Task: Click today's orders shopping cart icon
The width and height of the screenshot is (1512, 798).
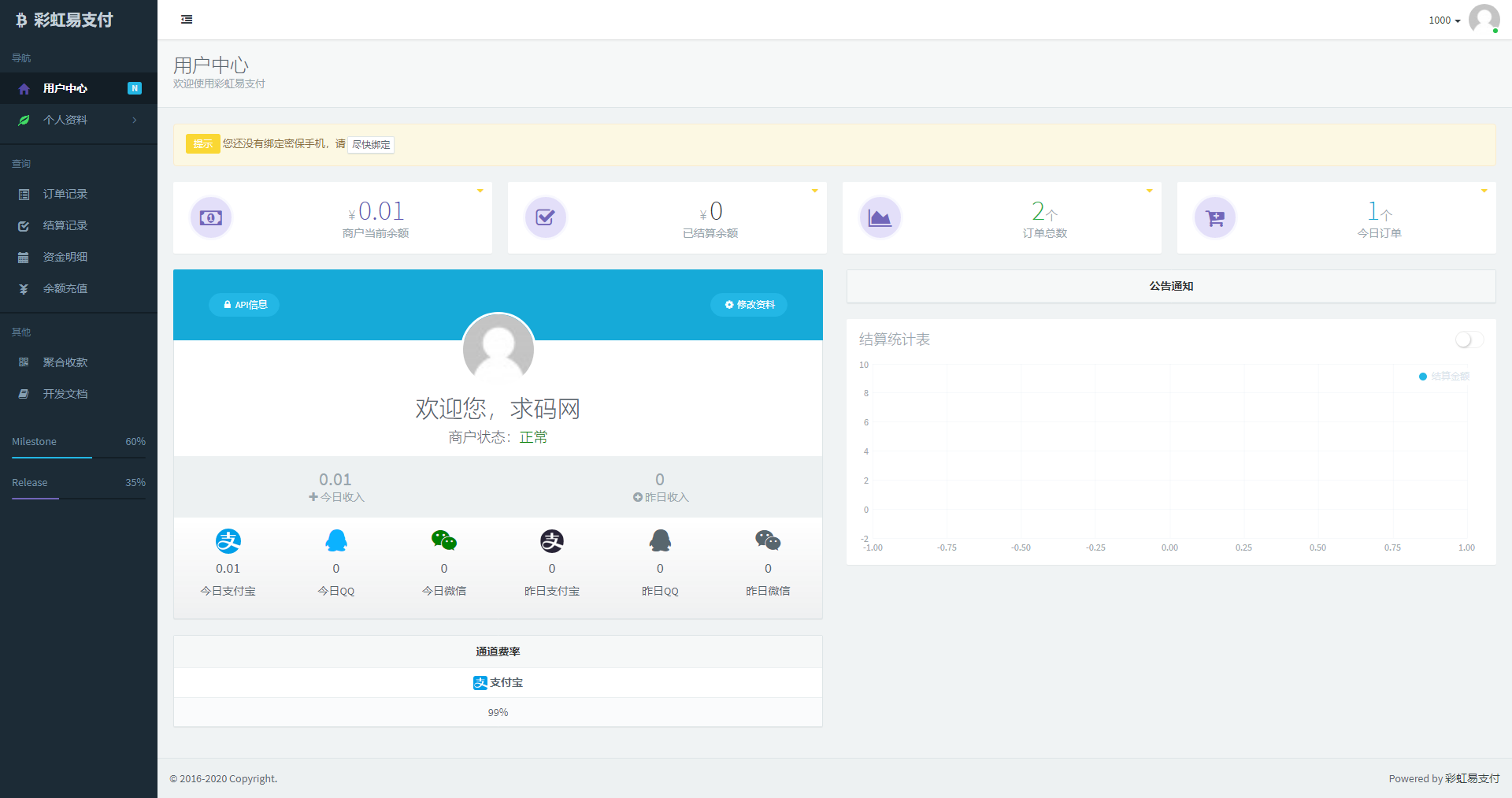Action: pyautogui.click(x=1214, y=217)
